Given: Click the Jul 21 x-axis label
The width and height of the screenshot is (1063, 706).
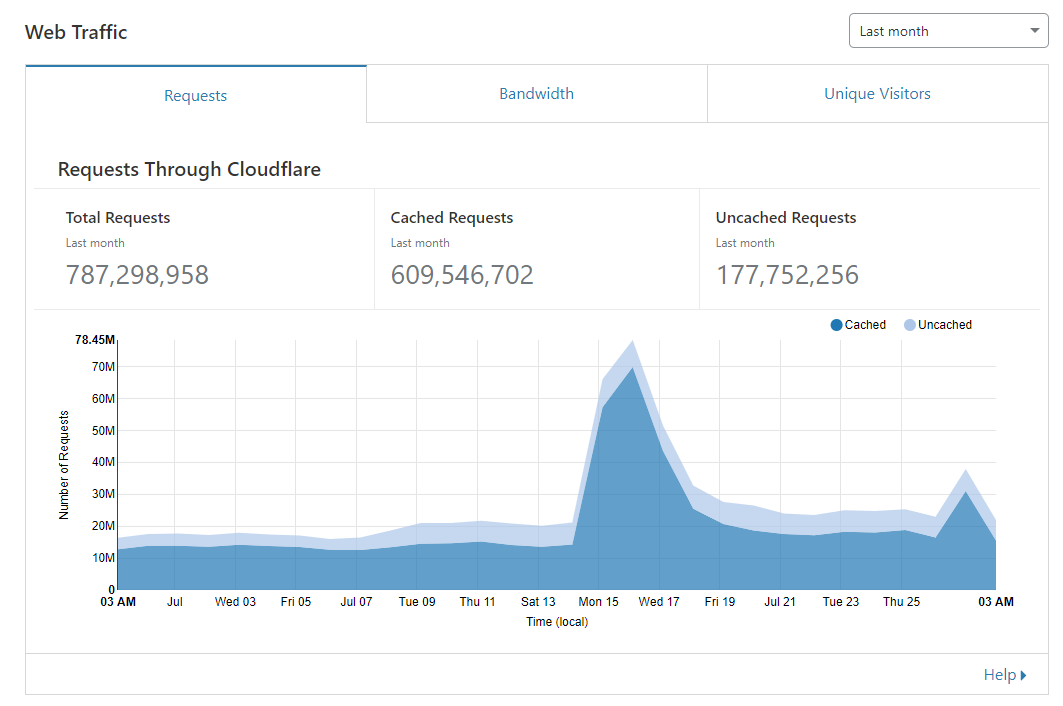Looking at the screenshot, I should [780, 602].
